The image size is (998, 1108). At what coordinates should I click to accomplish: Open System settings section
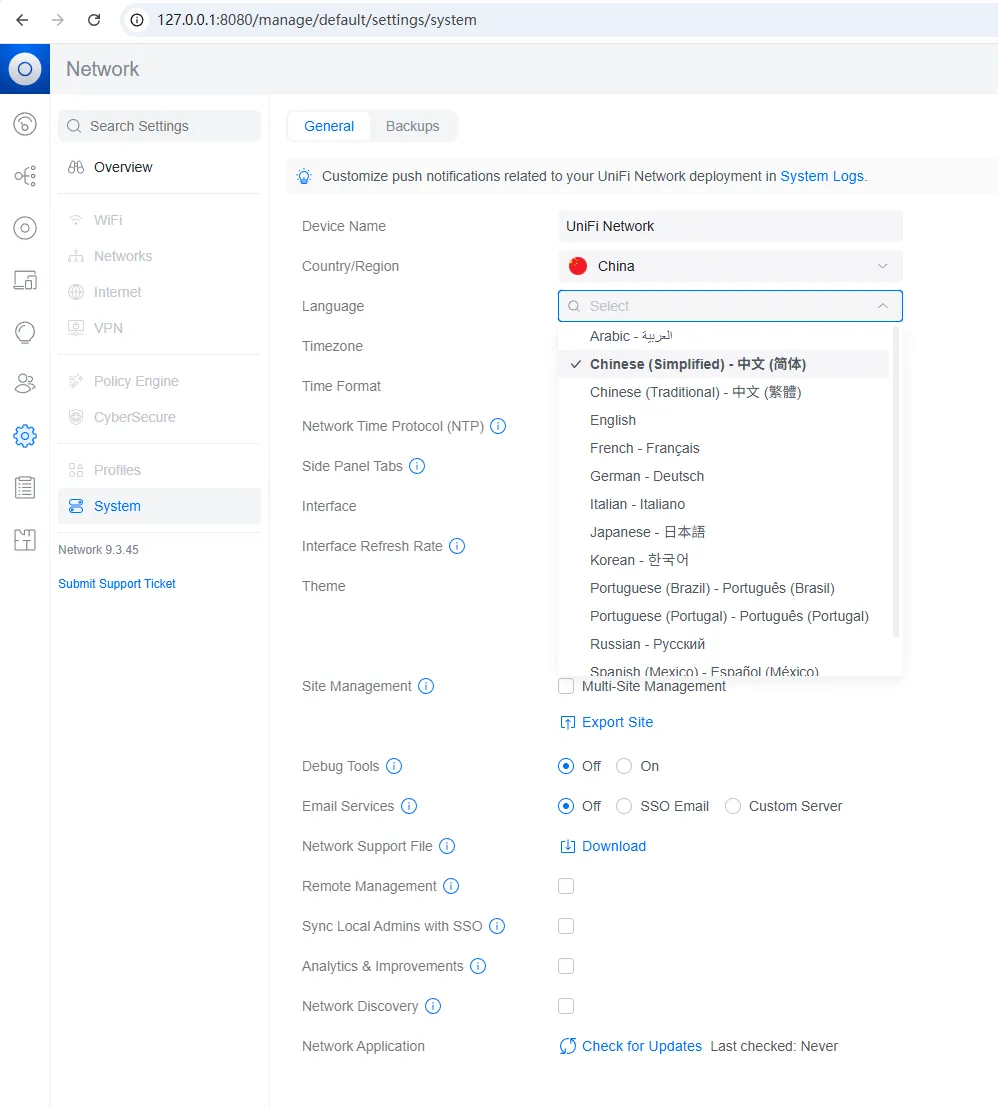pos(159,506)
